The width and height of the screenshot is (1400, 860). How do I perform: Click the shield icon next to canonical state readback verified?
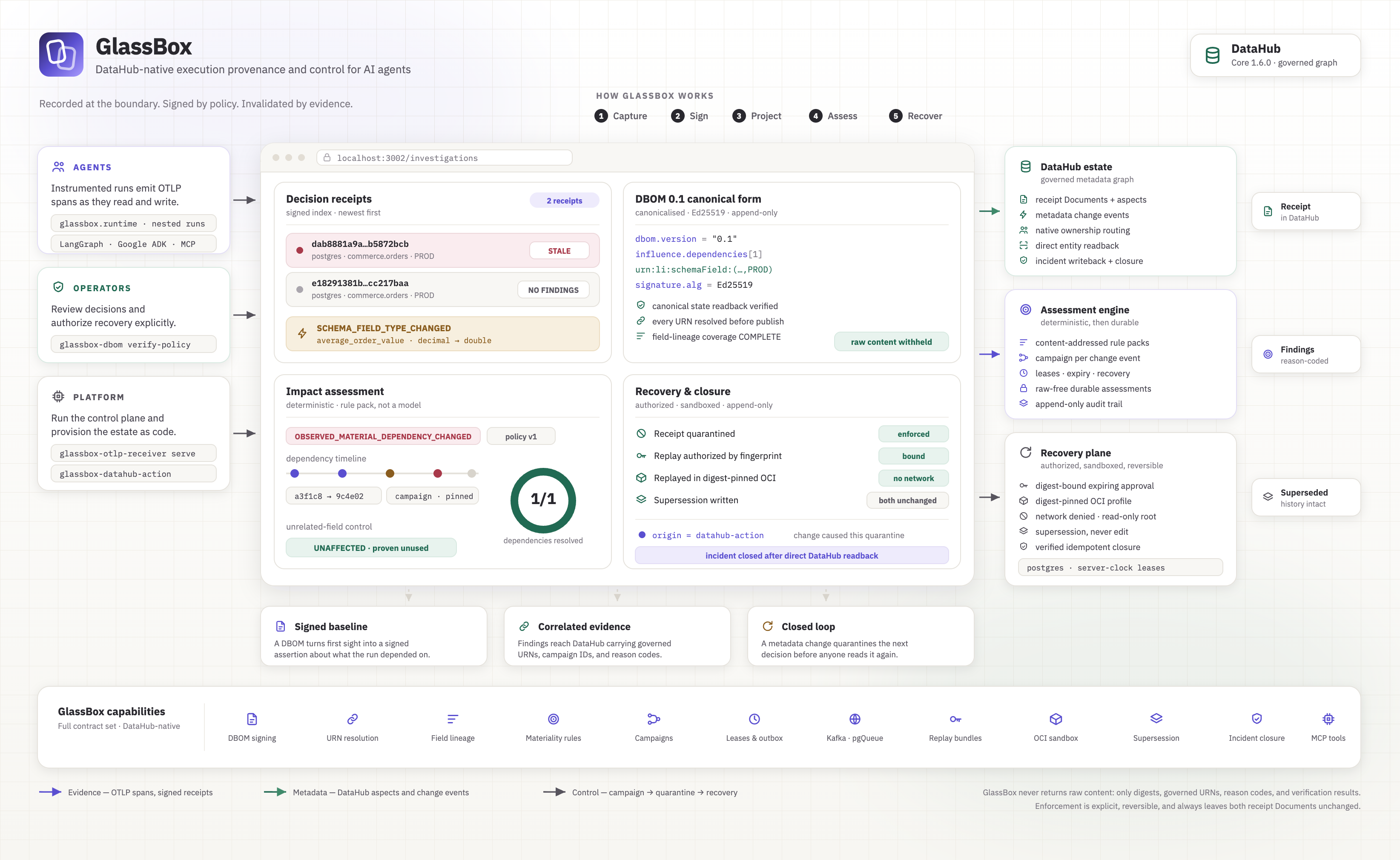(x=640, y=305)
